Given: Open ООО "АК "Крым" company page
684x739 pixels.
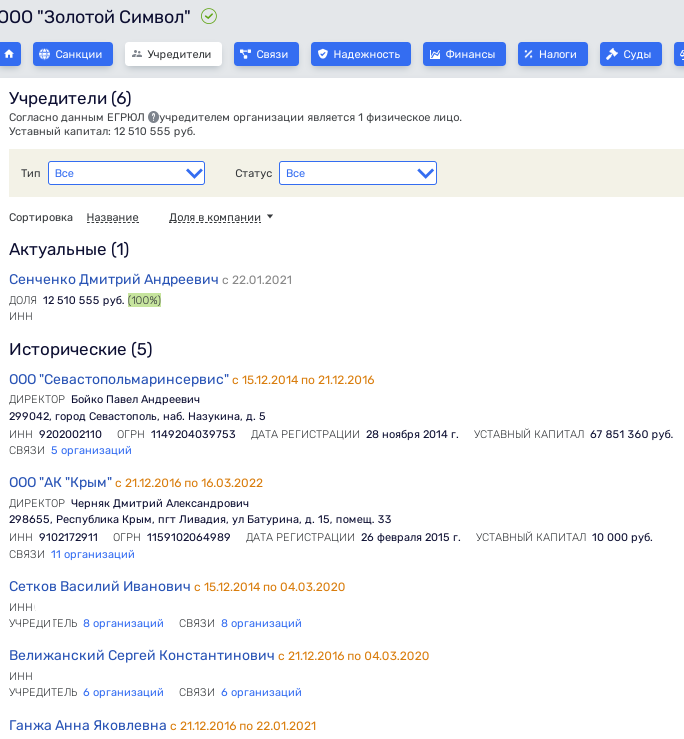Looking at the screenshot, I should [x=60, y=483].
